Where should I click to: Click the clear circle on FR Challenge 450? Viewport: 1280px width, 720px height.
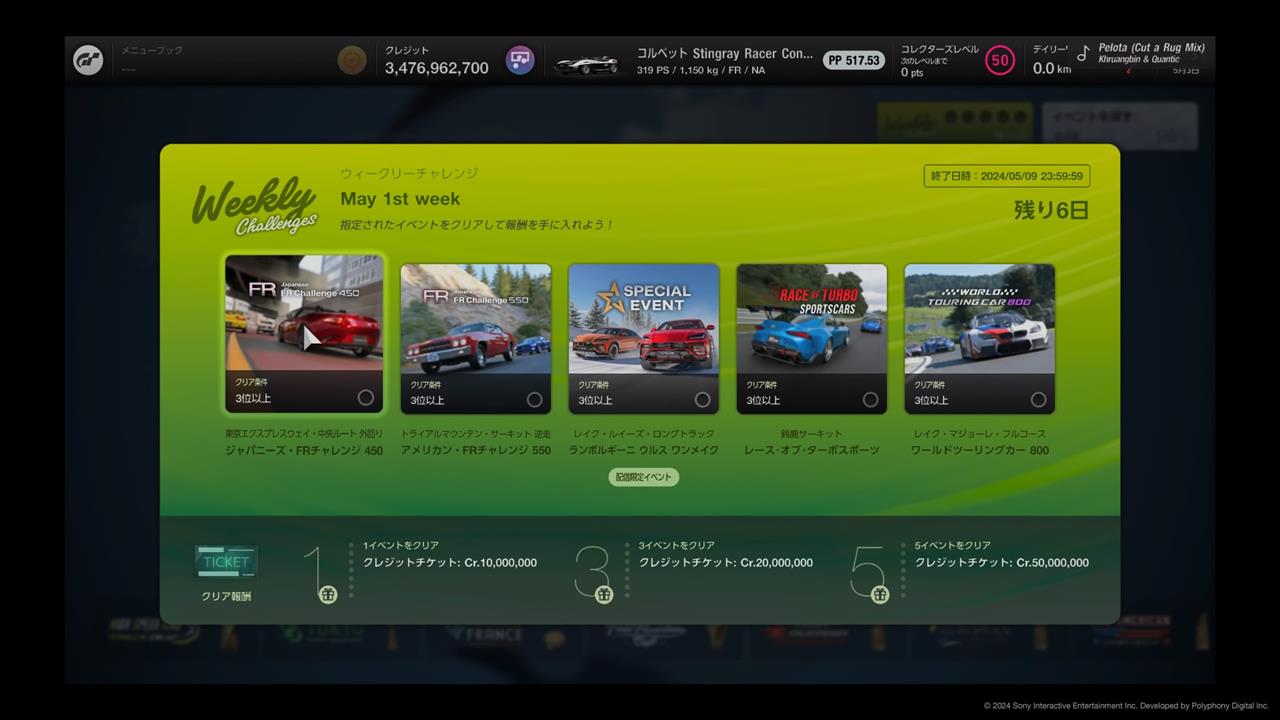pos(366,398)
